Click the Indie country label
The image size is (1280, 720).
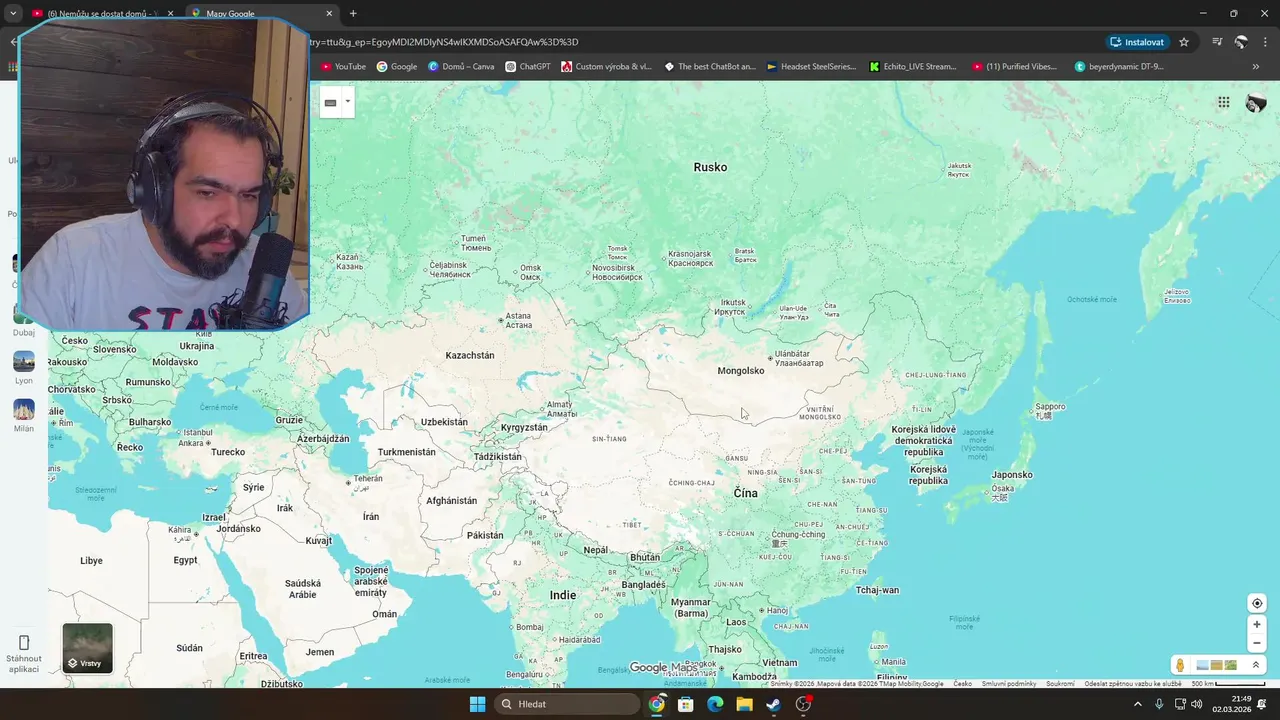tap(563, 595)
